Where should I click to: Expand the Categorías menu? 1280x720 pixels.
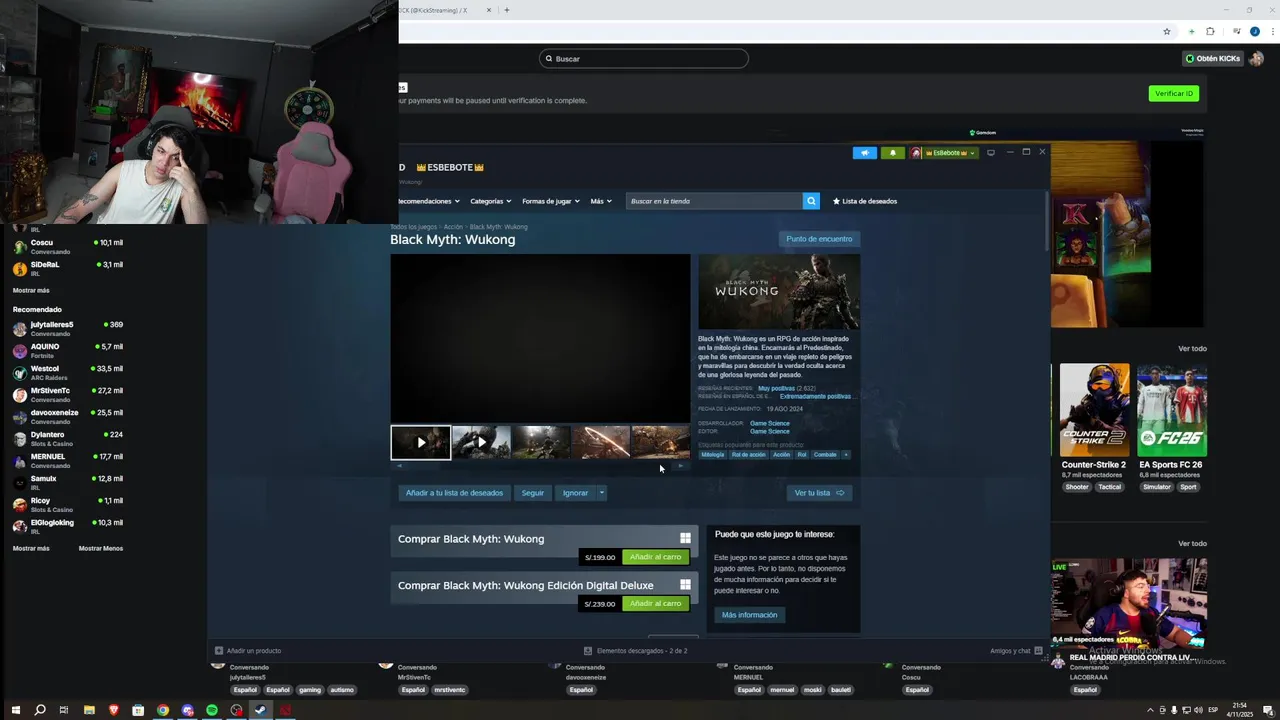tap(491, 201)
